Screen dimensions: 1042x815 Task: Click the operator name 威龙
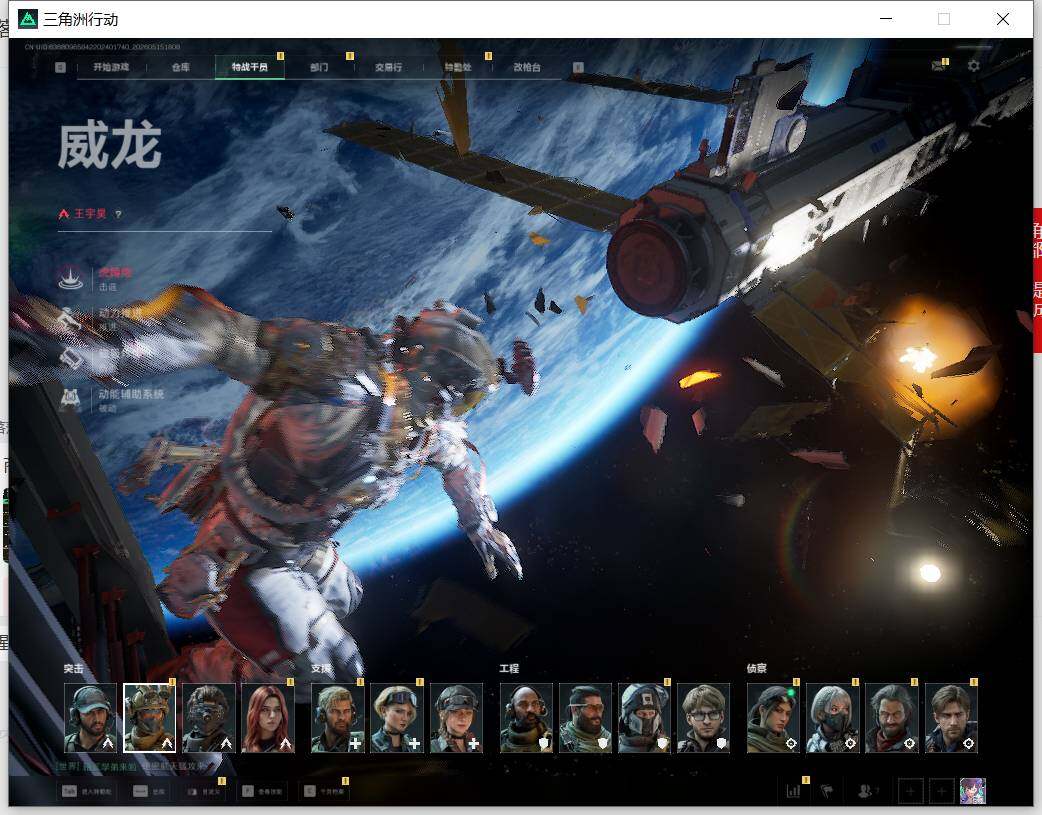click(x=110, y=145)
